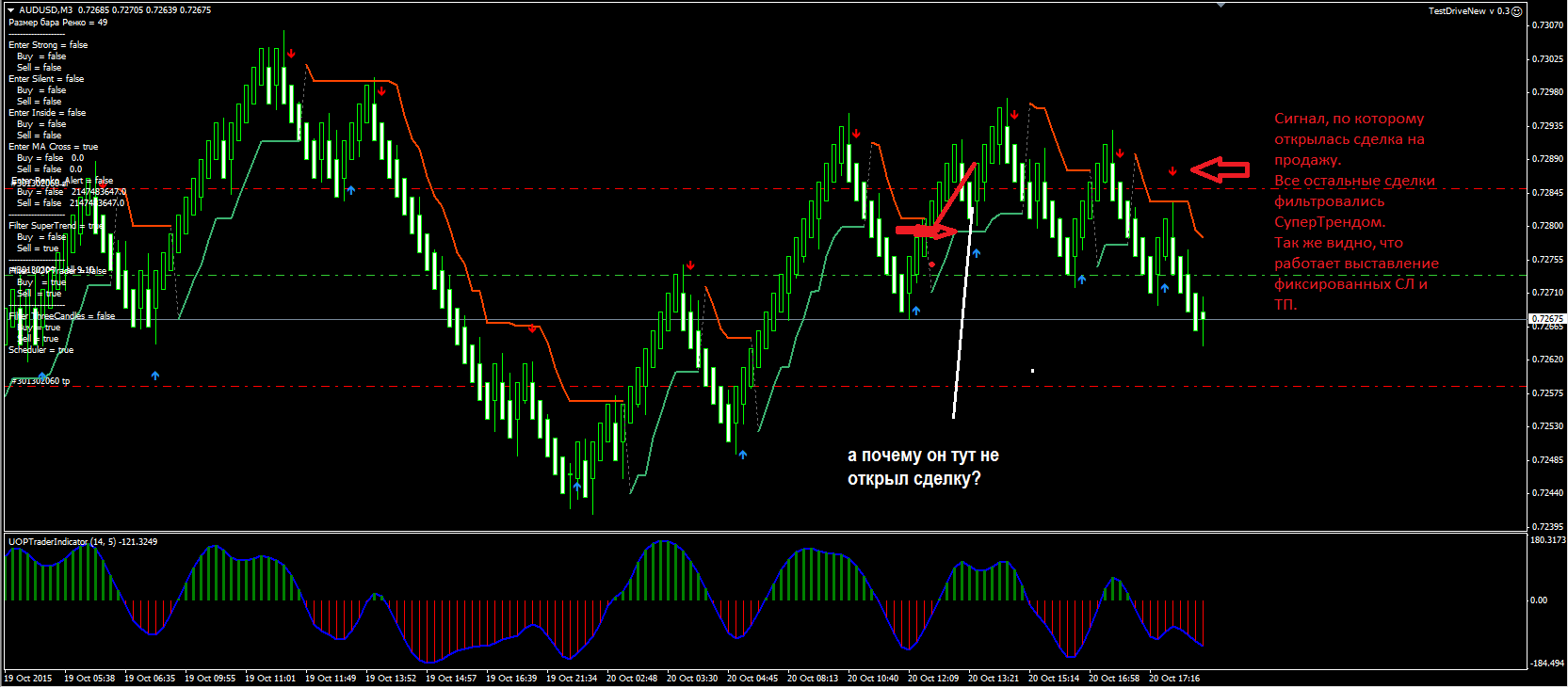Screen dimensions: 1568x688
Task: Click the 0.72395 price scale value
Action: [1548, 527]
